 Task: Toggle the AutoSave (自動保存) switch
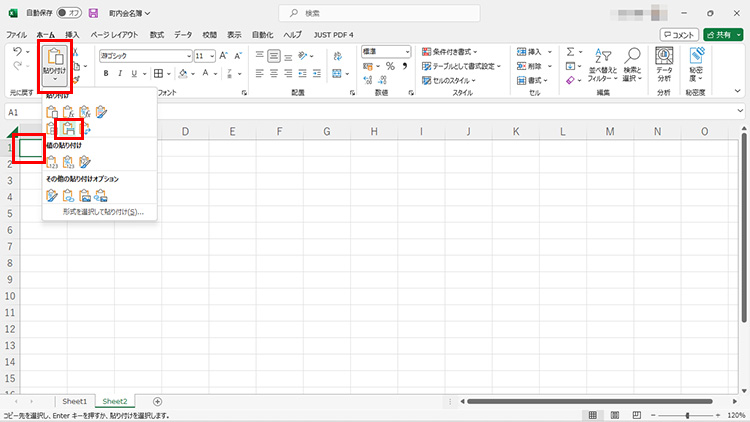click(x=68, y=14)
